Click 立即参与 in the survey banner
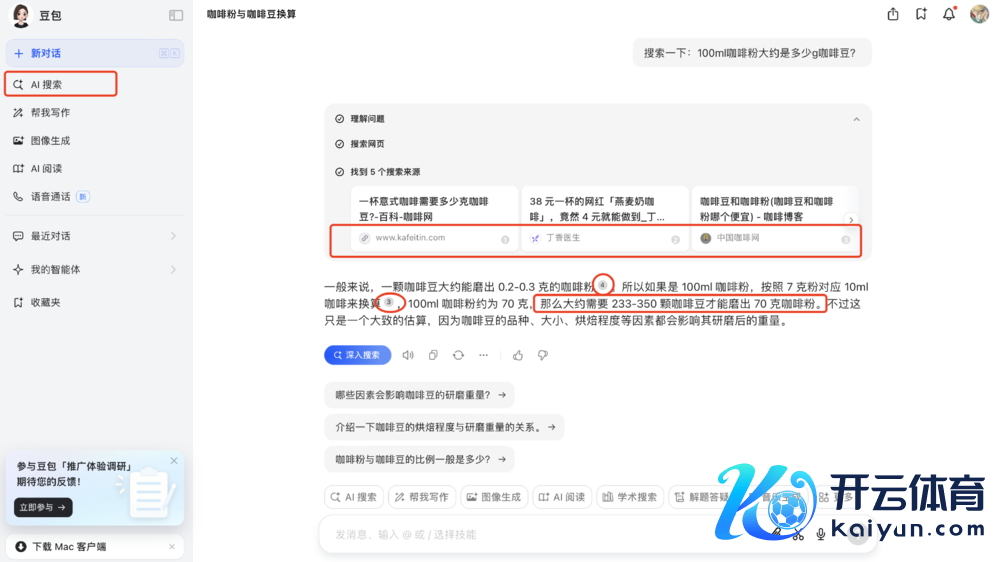The width and height of the screenshot is (1000, 562). click(43, 507)
